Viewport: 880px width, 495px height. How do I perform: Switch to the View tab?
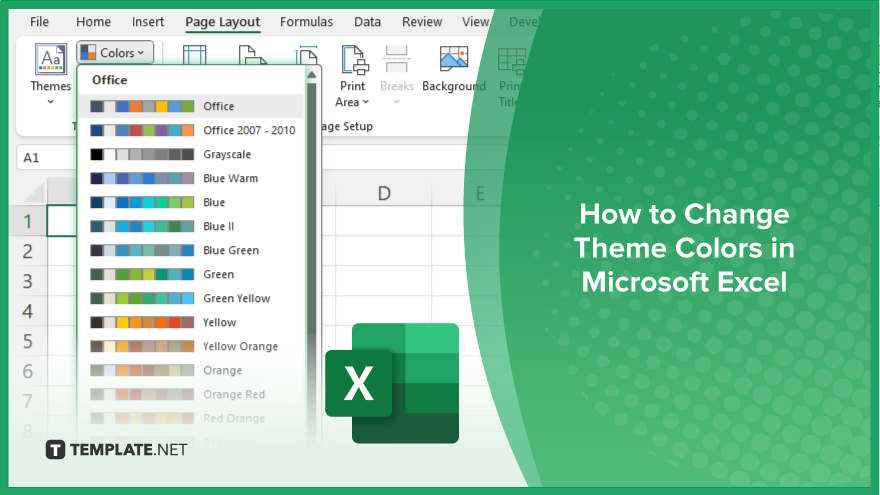click(475, 22)
